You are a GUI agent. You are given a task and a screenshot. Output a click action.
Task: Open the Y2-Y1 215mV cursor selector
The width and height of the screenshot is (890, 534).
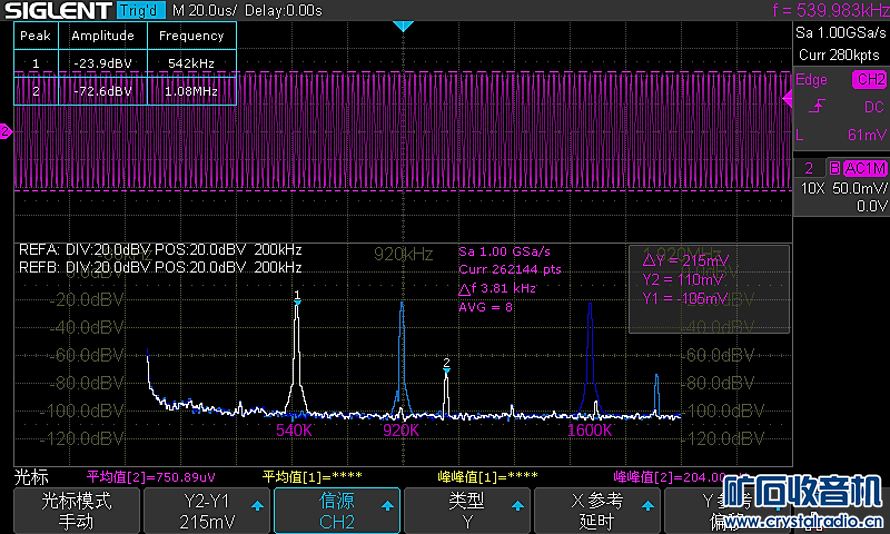[x=208, y=511]
